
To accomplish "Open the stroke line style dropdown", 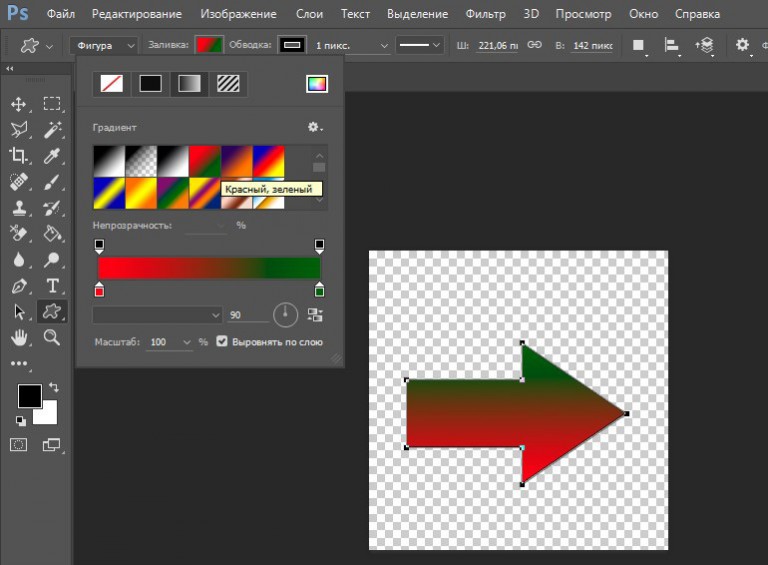I will coord(420,46).
